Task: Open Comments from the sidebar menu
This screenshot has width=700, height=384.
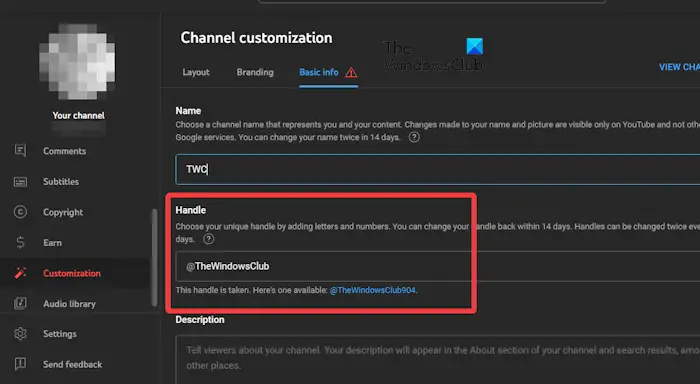Action: (64, 151)
